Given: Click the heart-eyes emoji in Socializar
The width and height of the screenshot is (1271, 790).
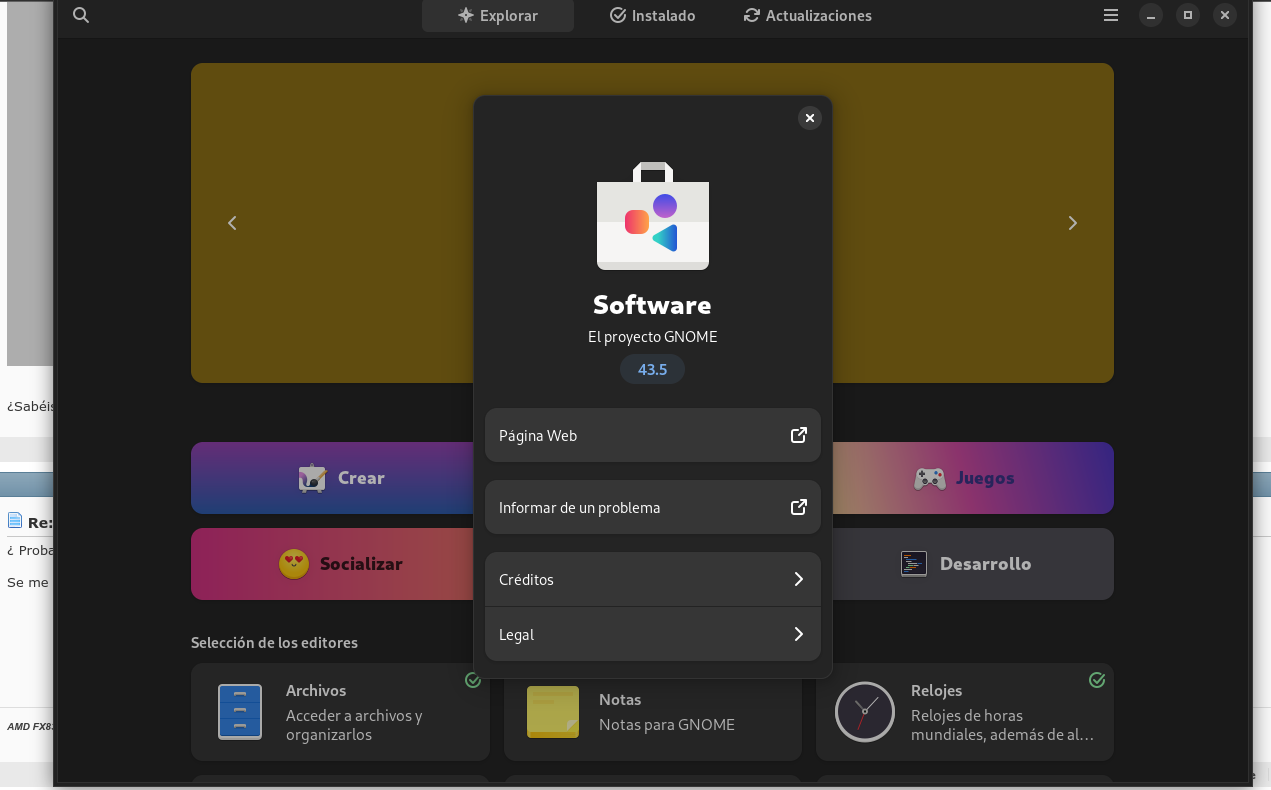Looking at the screenshot, I should pyautogui.click(x=294, y=564).
